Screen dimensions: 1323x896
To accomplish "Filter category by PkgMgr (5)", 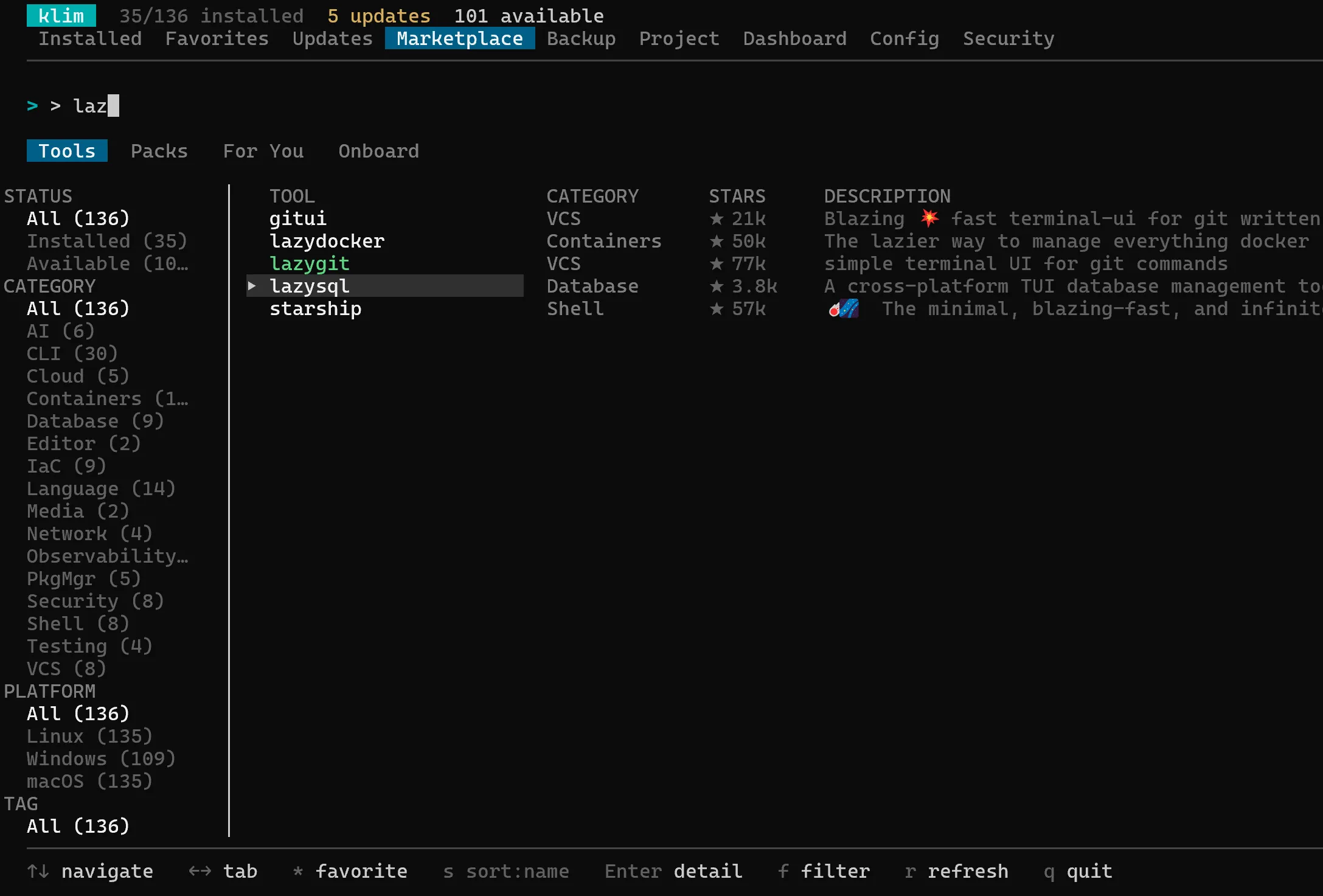I will pos(84,579).
